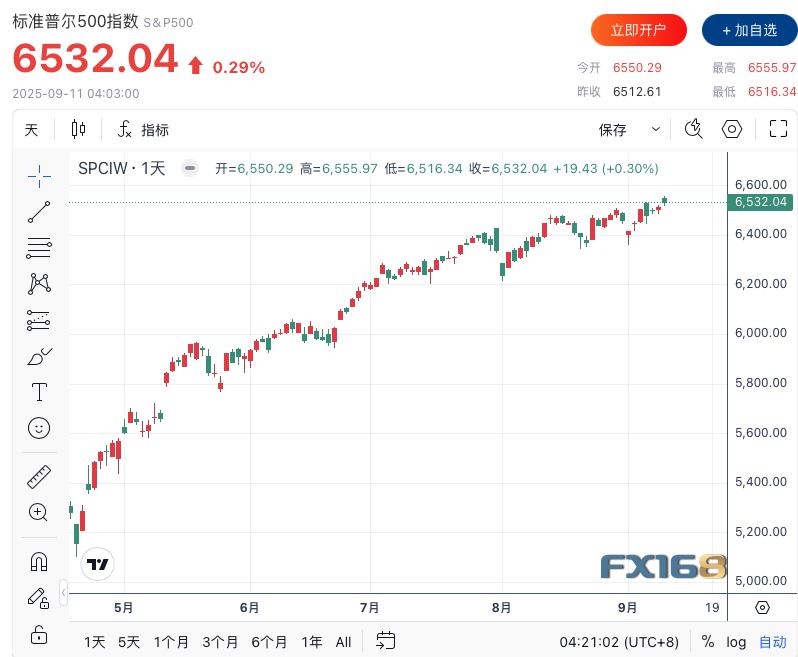The height and width of the screenshot is (657, 798).
Task: Open the emoji icons tool
Action: 39,428
